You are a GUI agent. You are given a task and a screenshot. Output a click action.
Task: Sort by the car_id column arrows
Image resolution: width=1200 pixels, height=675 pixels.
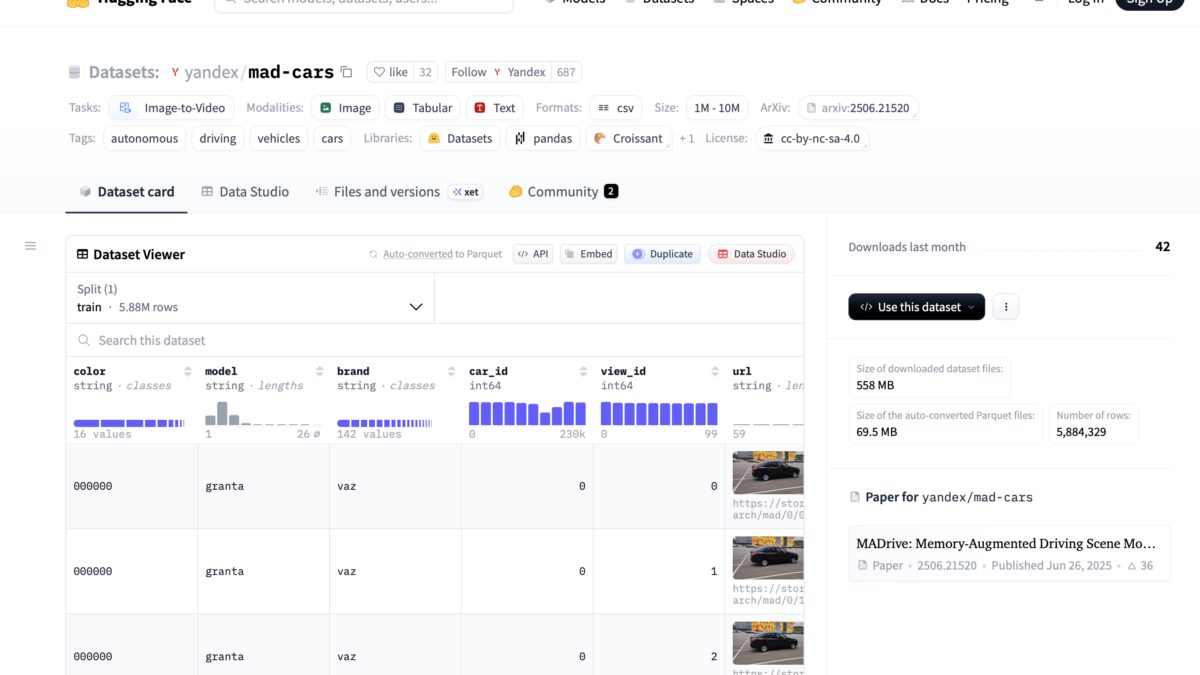(x=583, y=372)
